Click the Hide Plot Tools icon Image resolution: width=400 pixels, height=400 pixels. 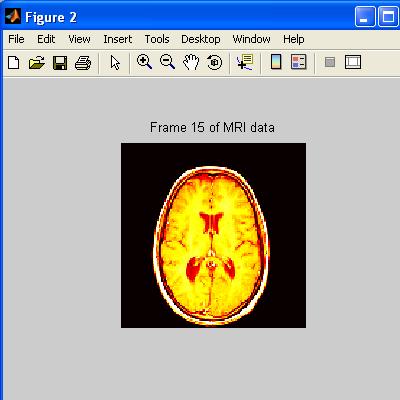[x=330, y=62]
